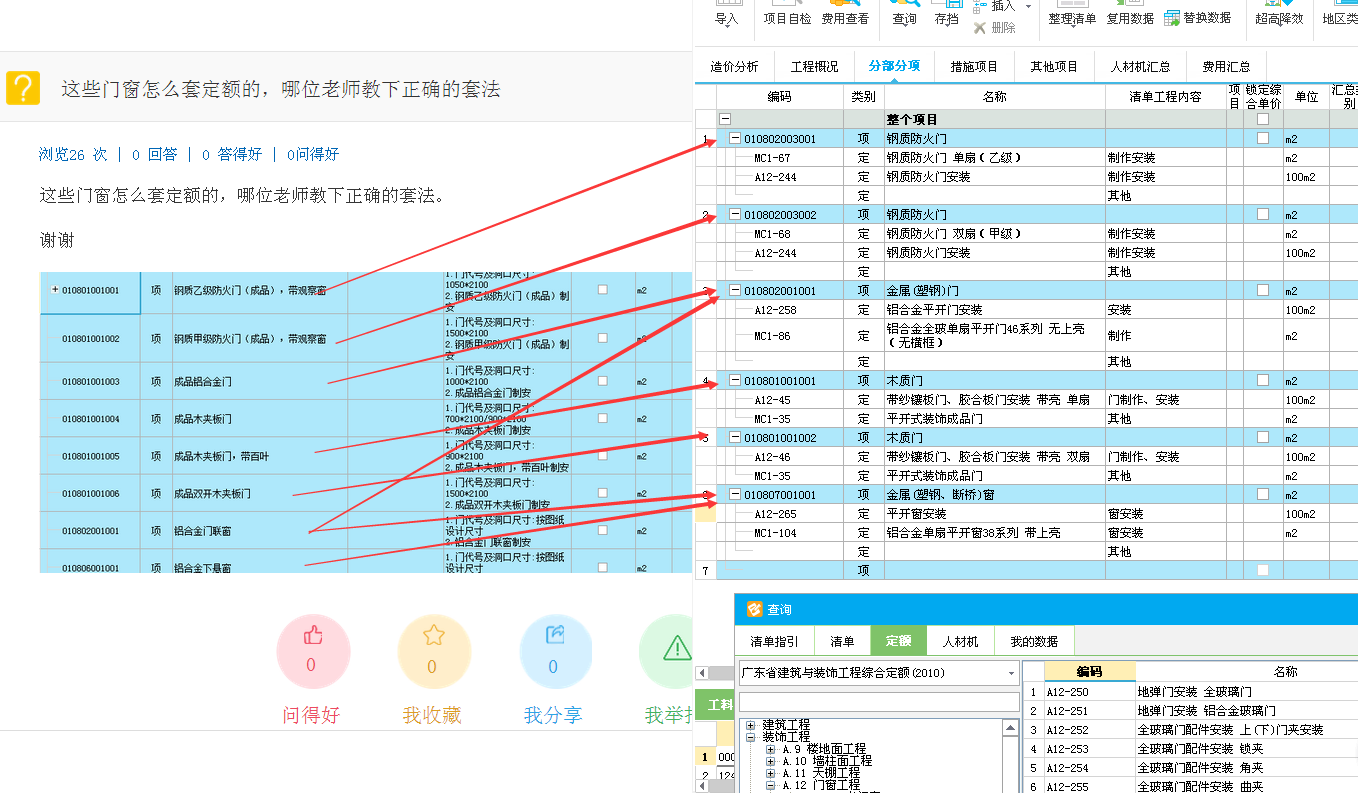Toggle lock checkbox for 010801001001 row
The height and width of the screenshot is (793, 1358).
point(1263,380)
